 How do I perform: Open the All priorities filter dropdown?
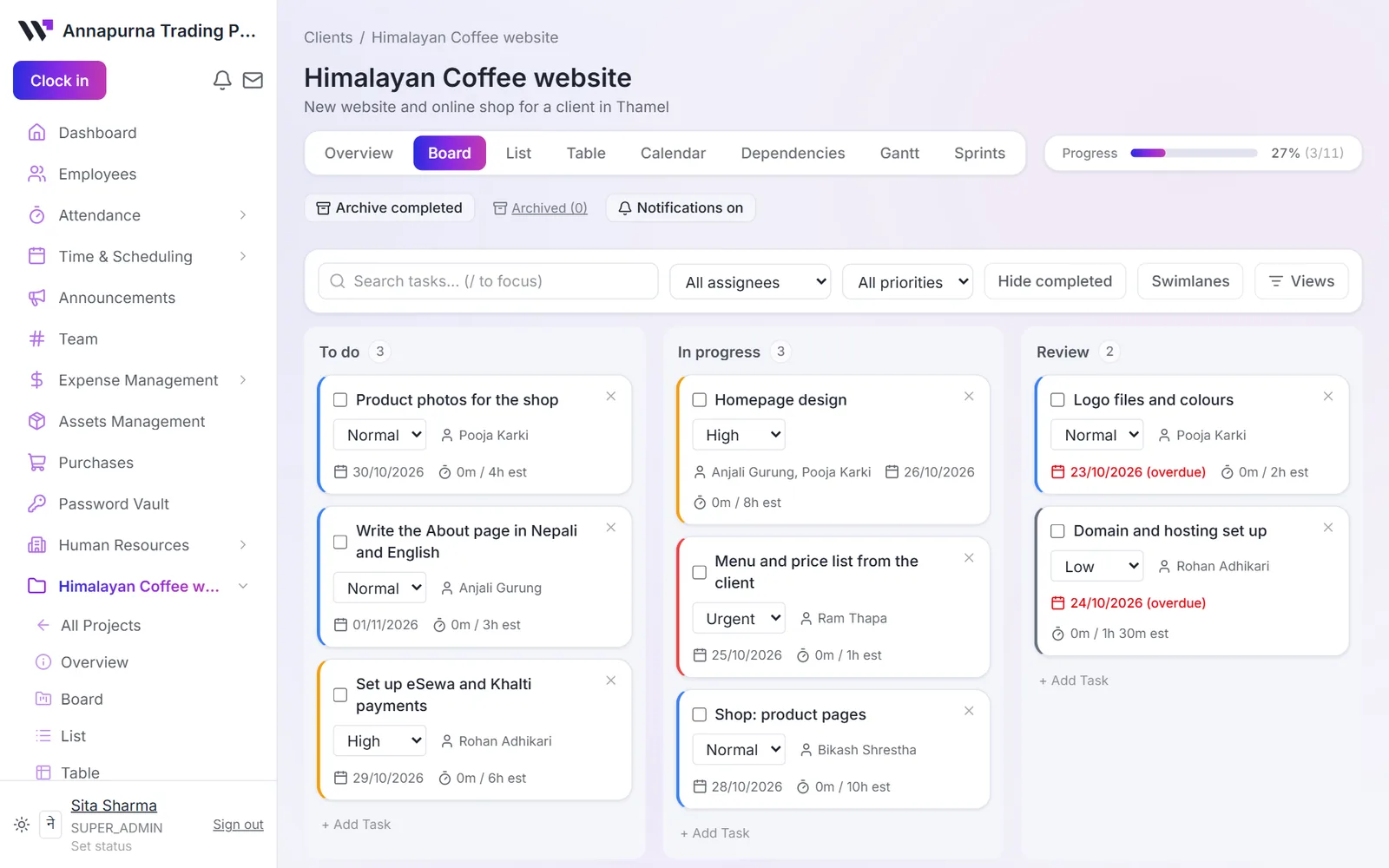pos(908,282)
